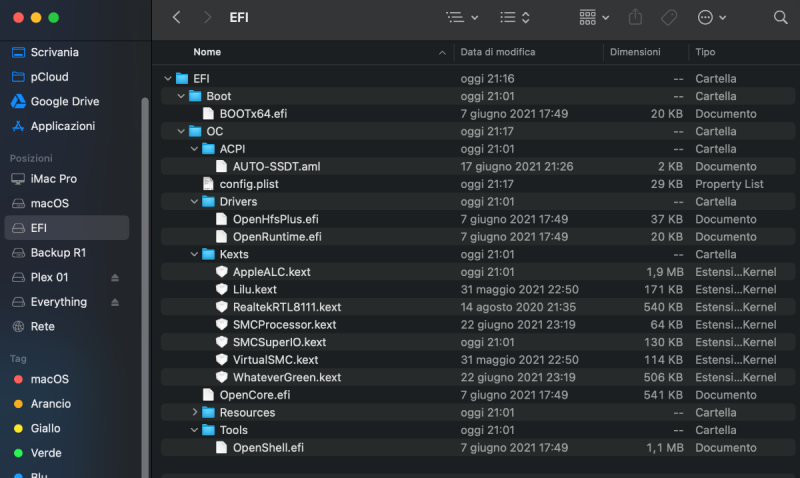This screenshot has width=800, height=478.
Task: Collapse the Kexts folder
Action: [195, 254]
